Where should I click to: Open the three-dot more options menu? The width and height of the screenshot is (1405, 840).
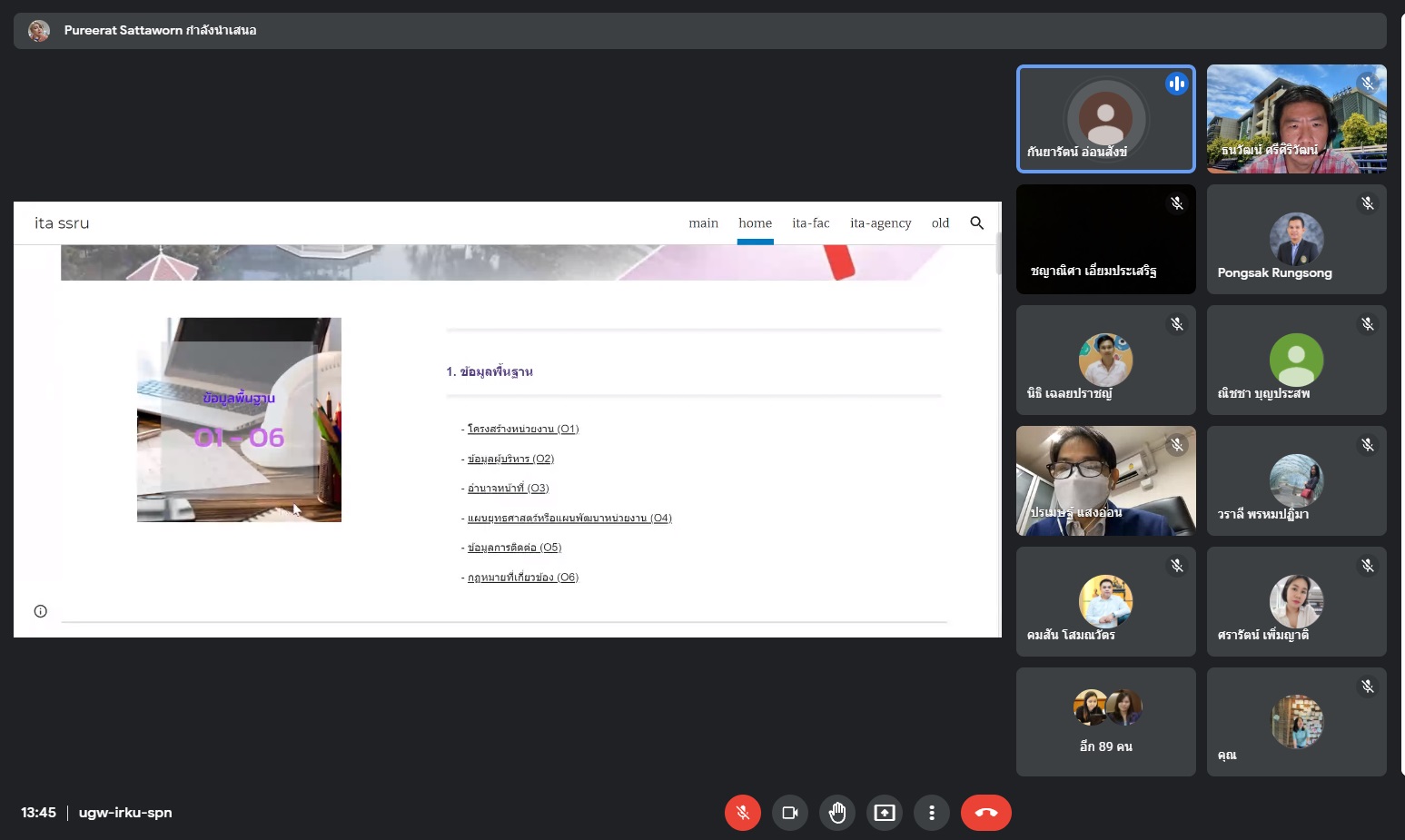[x=931, y=813]
